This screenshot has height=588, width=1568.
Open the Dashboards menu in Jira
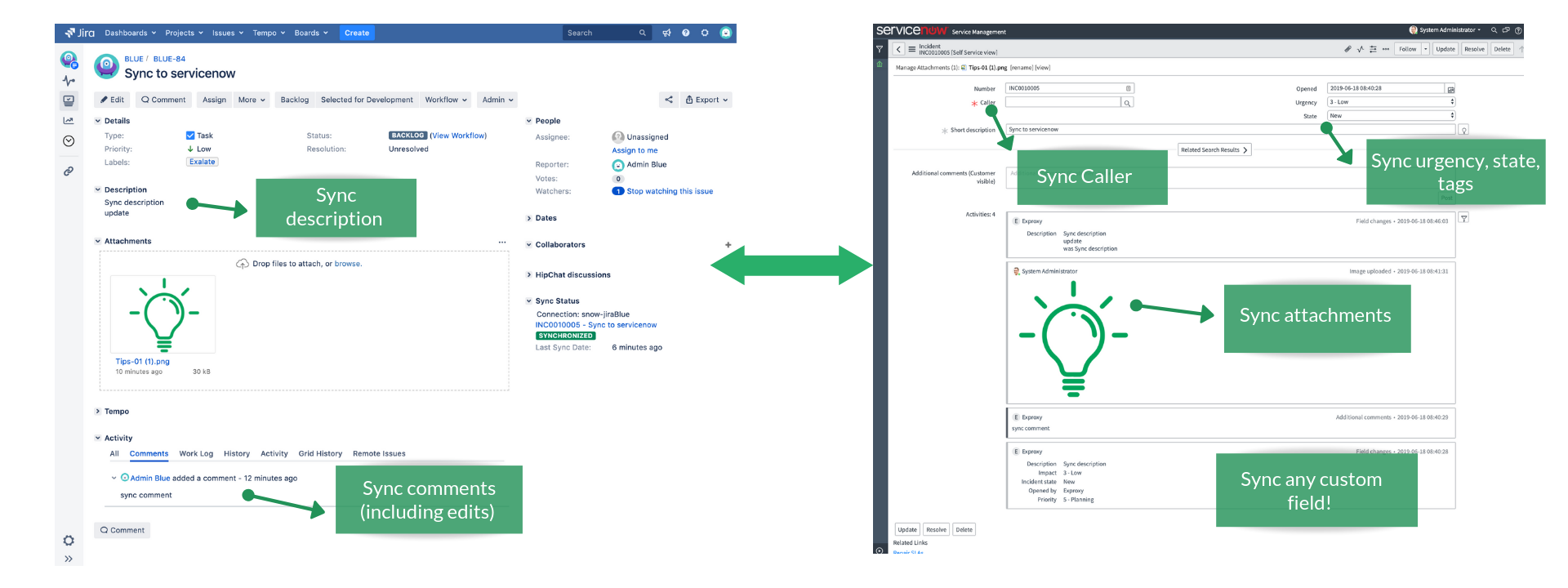tap(131, 33)
